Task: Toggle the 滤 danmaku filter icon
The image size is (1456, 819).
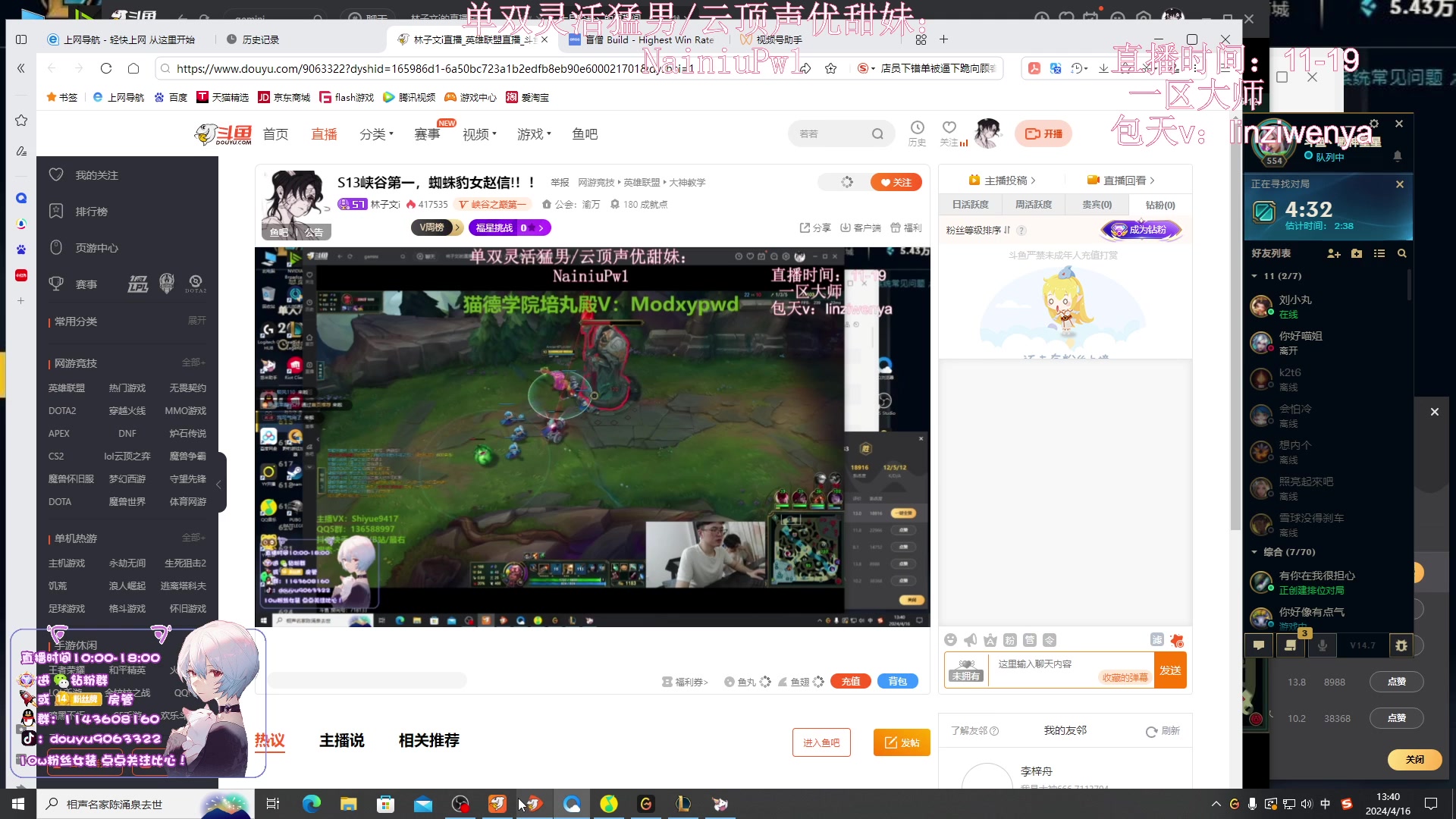Action: 1156,639
